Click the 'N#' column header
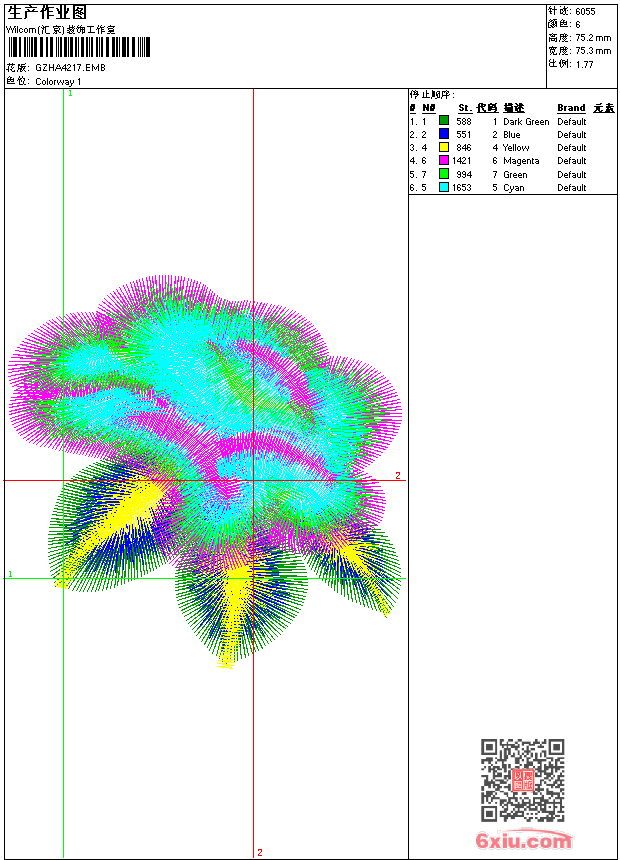 tap(429, 108)
